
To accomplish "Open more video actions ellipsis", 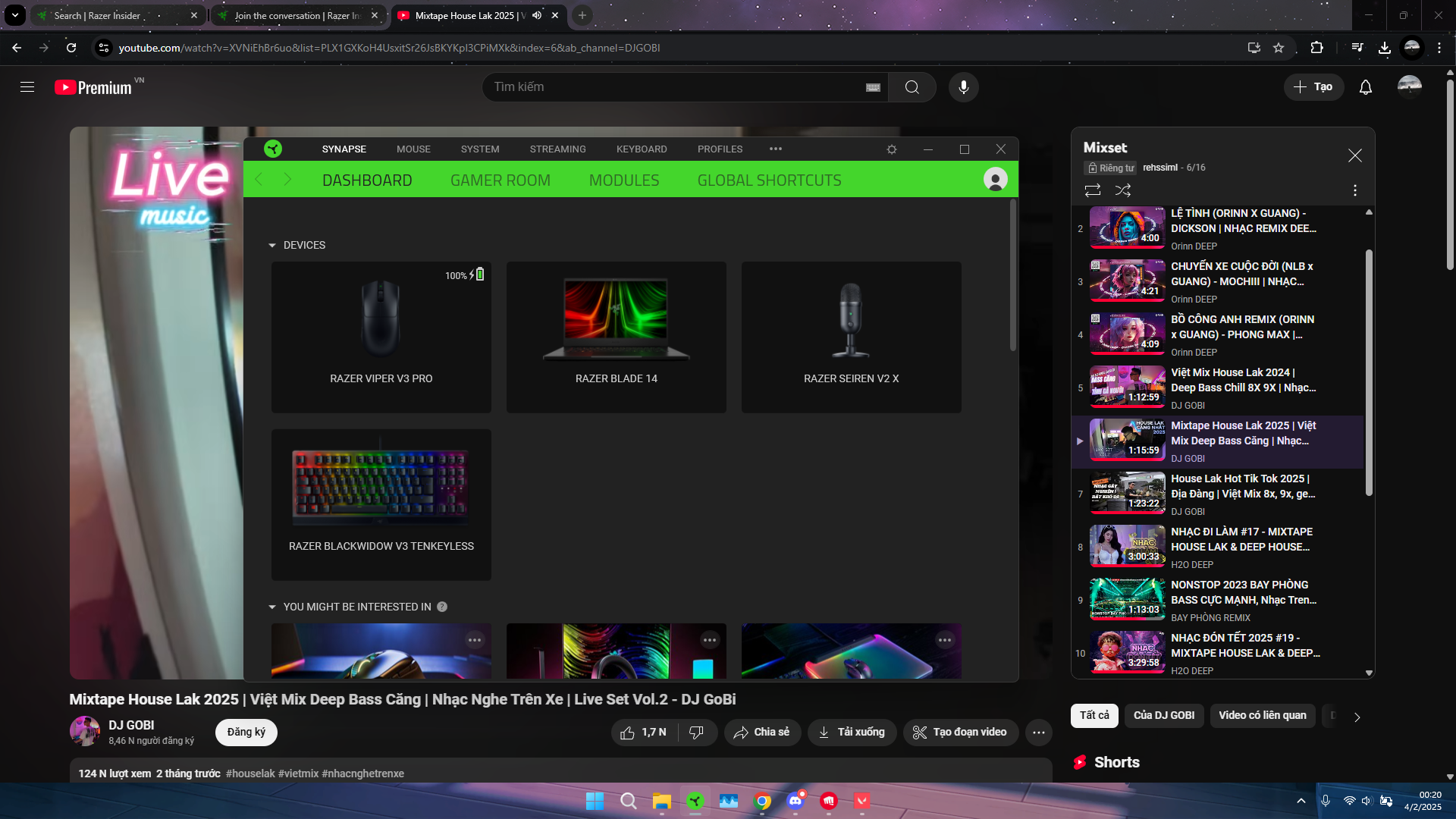I will tap(1039, 733).
